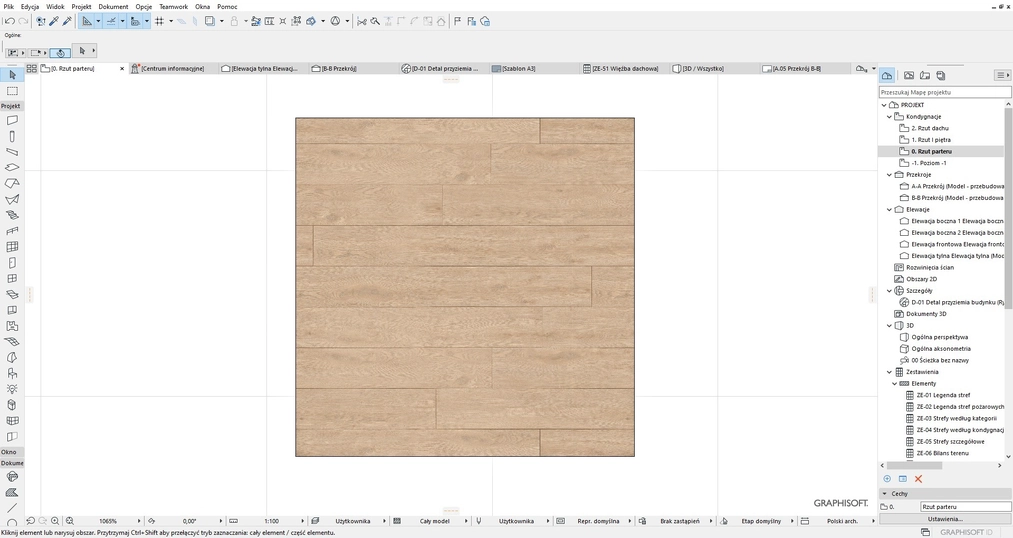The image size is (1013, 538).
Task: Select the Column tool in toolbox
Action: (x=12, y=136)
